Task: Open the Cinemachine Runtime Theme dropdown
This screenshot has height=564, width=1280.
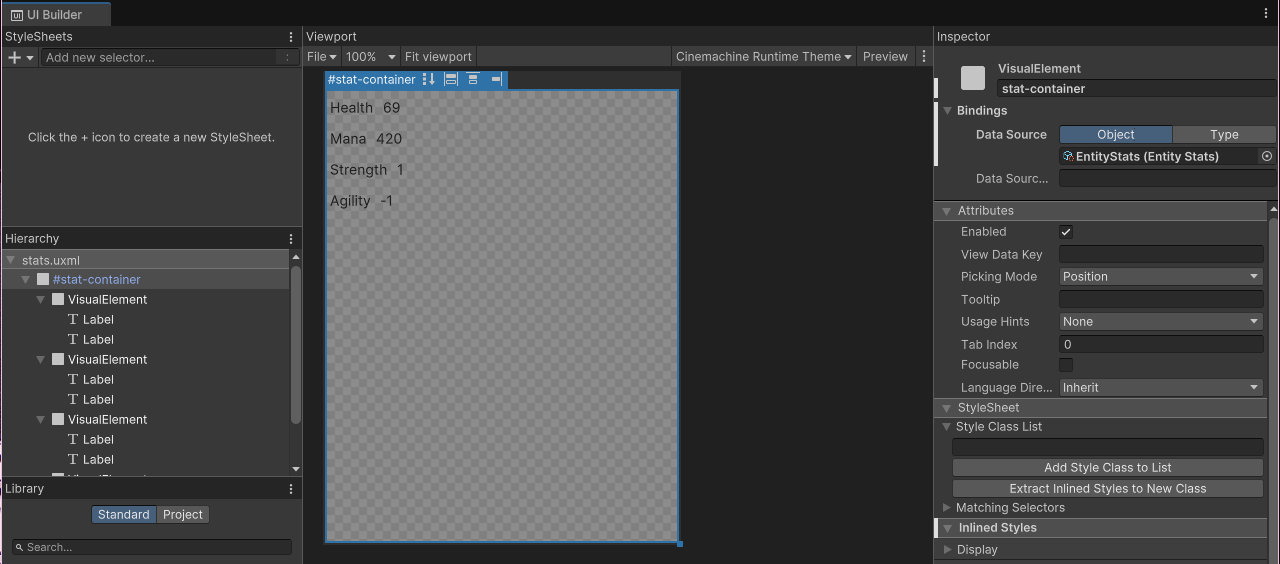Action: tap(764, 57)
